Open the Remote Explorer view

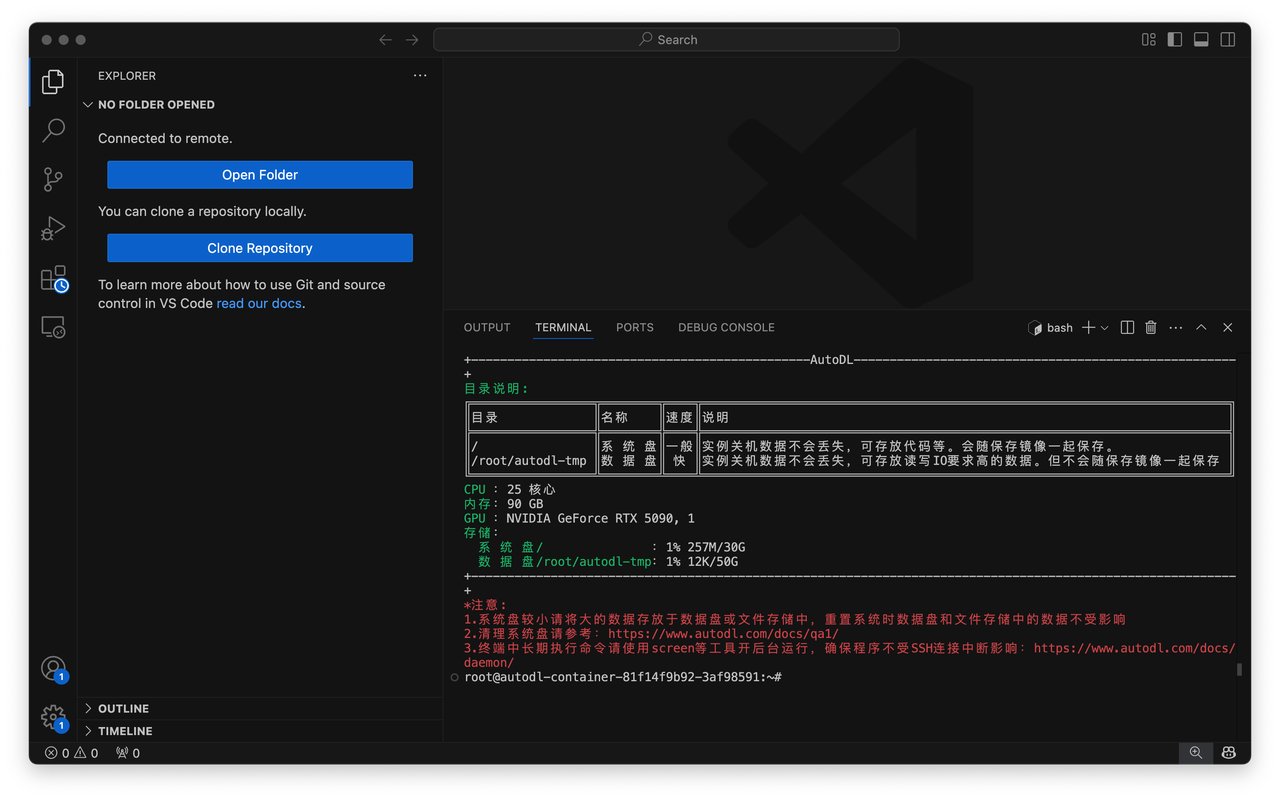[53, 327]
